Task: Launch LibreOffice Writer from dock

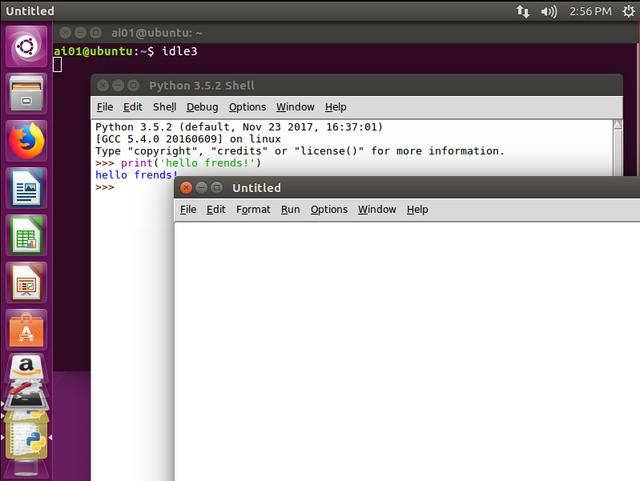Action: 27,188
